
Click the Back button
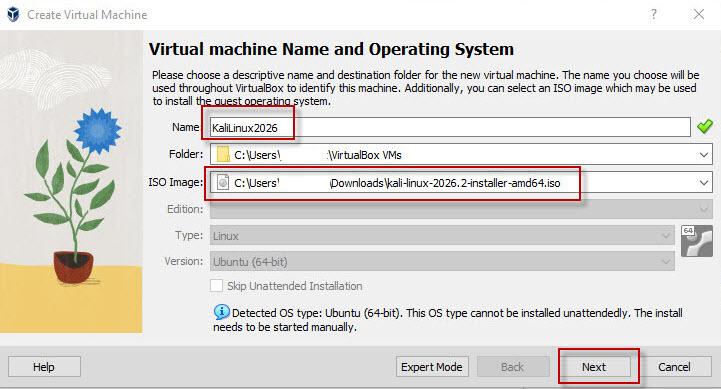pos(513,367)
